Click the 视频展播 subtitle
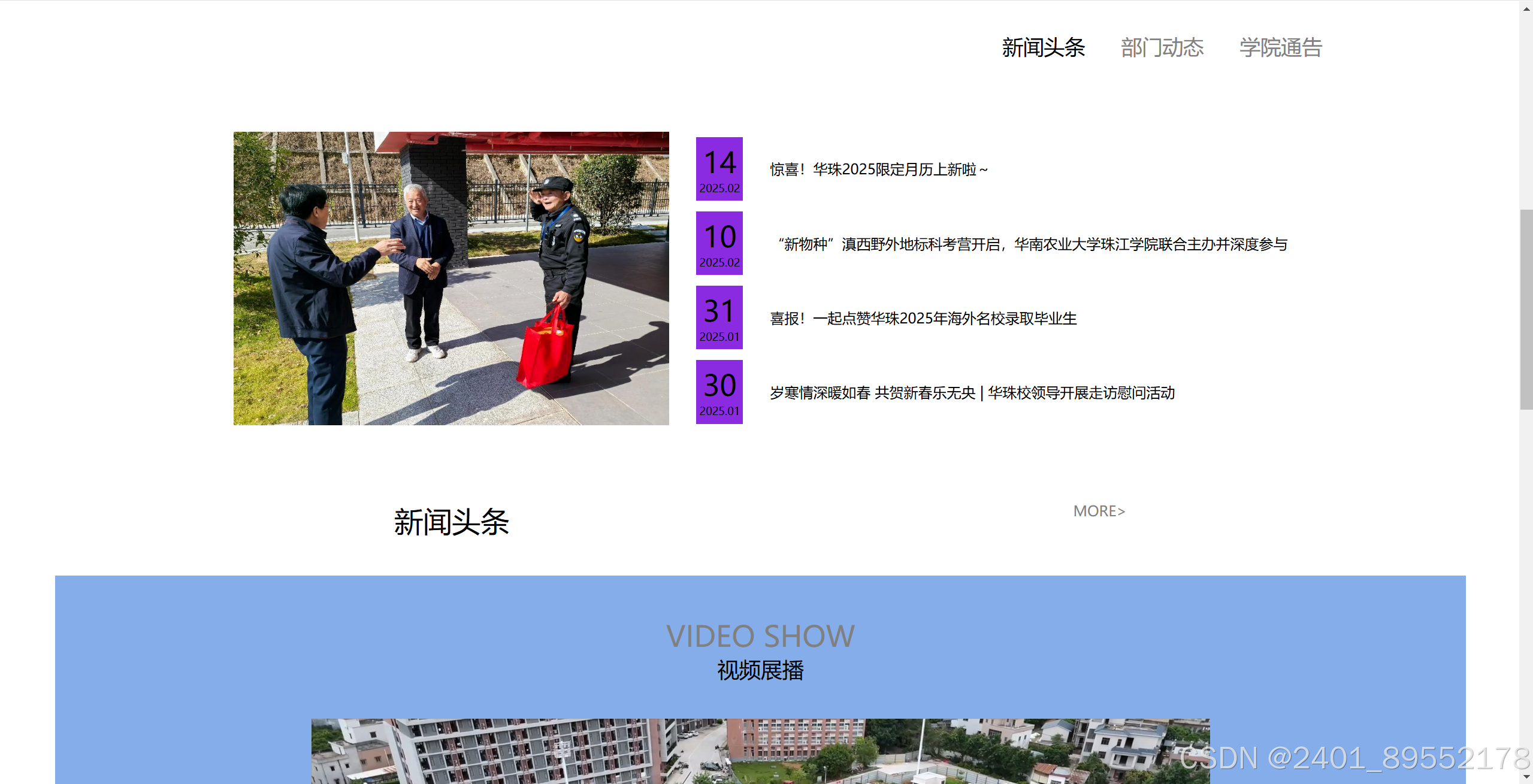 click(760, 670)
